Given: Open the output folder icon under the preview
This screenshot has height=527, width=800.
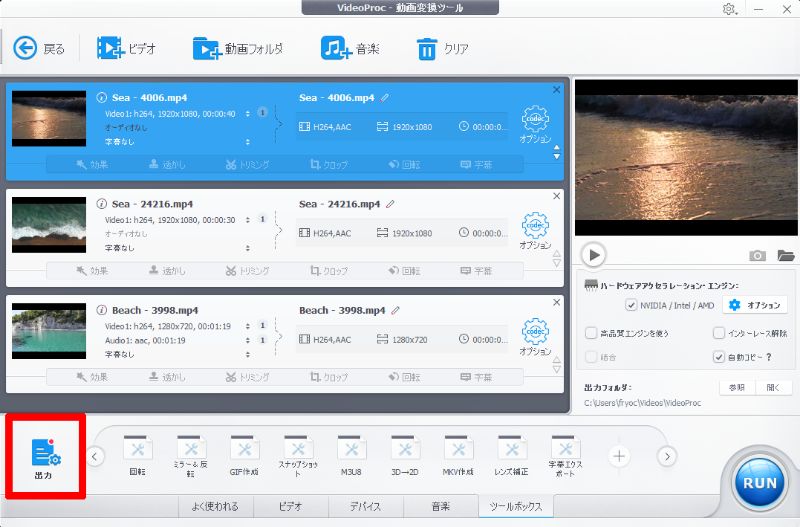Looking at the screenshot, I should 786,255.
